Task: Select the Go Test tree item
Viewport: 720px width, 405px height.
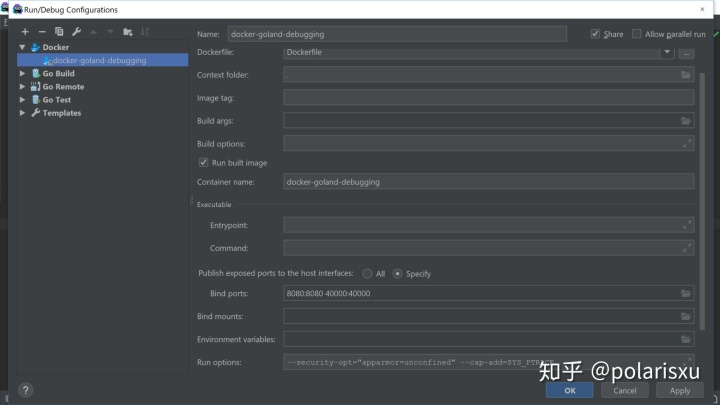Action: pos(56,100)
